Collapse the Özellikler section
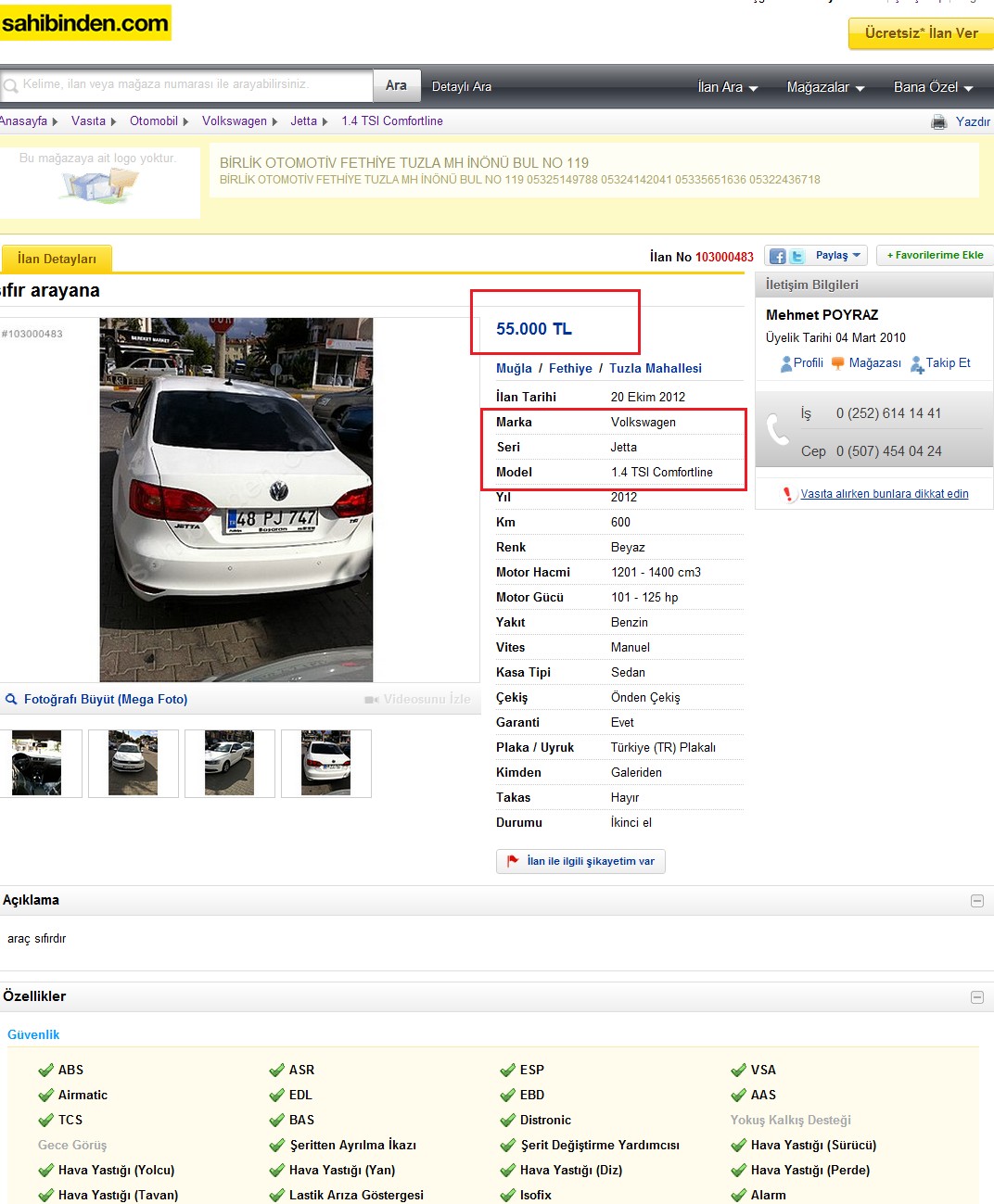The width and height of the screenshot is (994, 1204). (976, 997)
